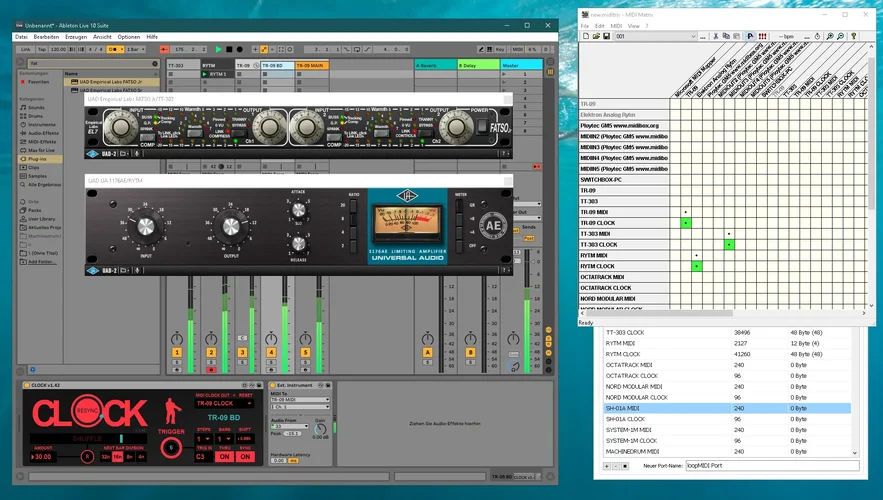883x500 pixels.
Task: Clear the browser search field
Action: coord(155,64)
